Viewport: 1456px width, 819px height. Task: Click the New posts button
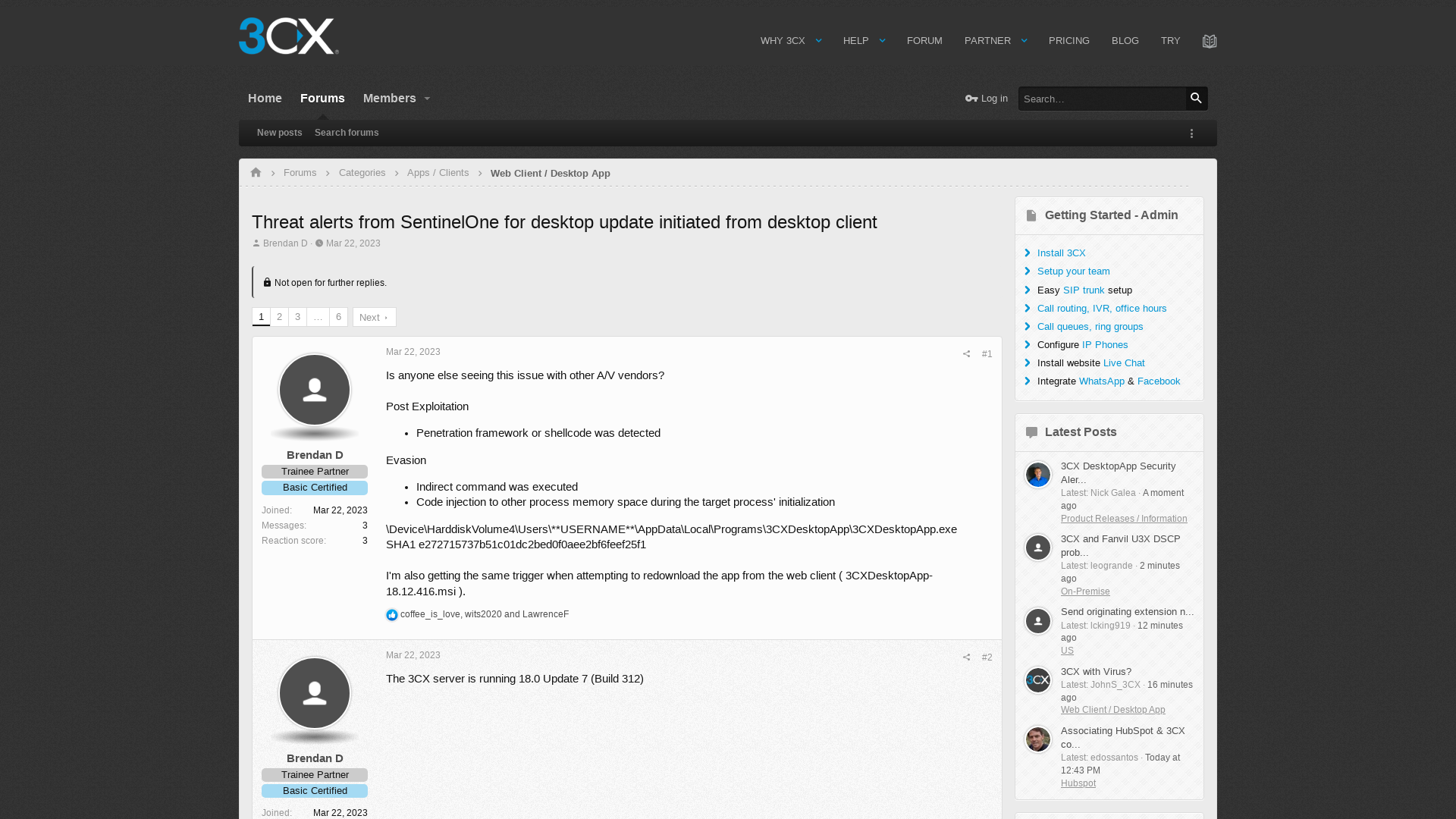[x=279, y=132]
